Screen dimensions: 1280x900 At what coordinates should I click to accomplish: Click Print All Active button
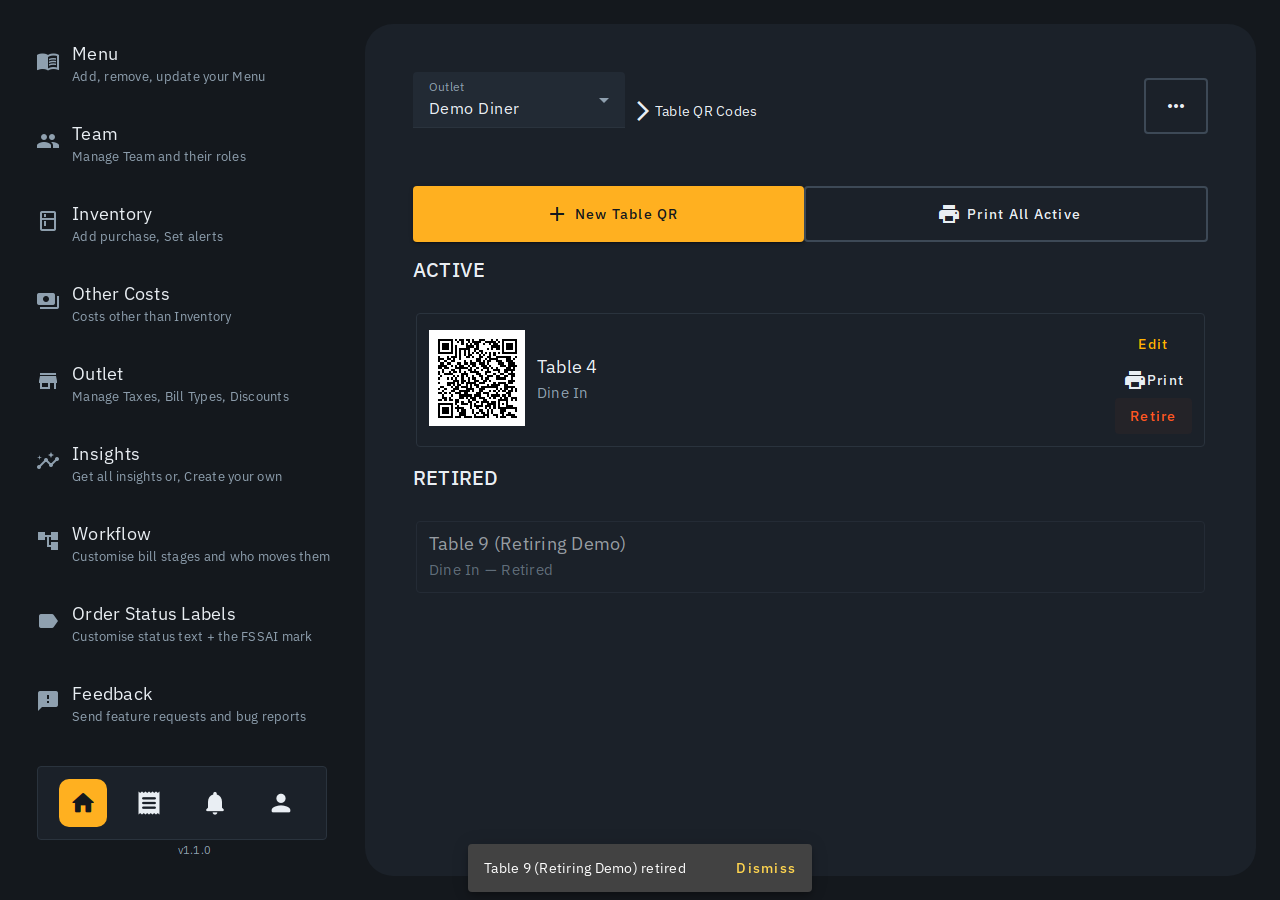click(x=1006, y=214)
